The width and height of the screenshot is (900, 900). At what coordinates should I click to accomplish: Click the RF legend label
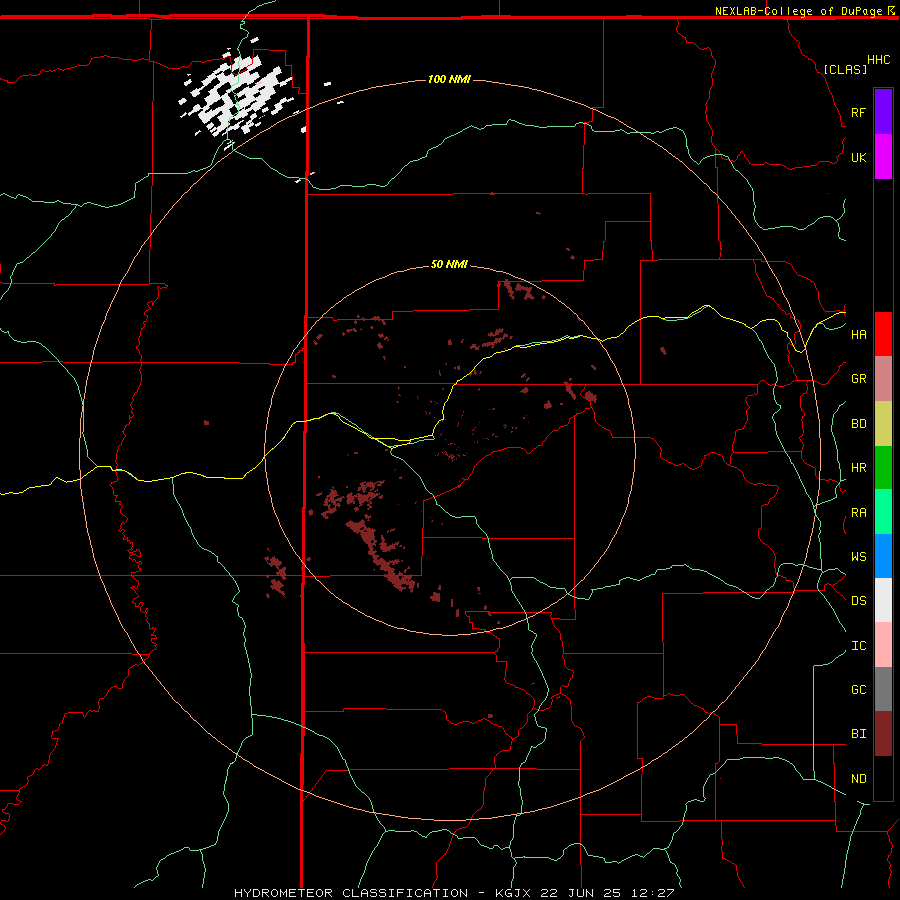[858, 112]
